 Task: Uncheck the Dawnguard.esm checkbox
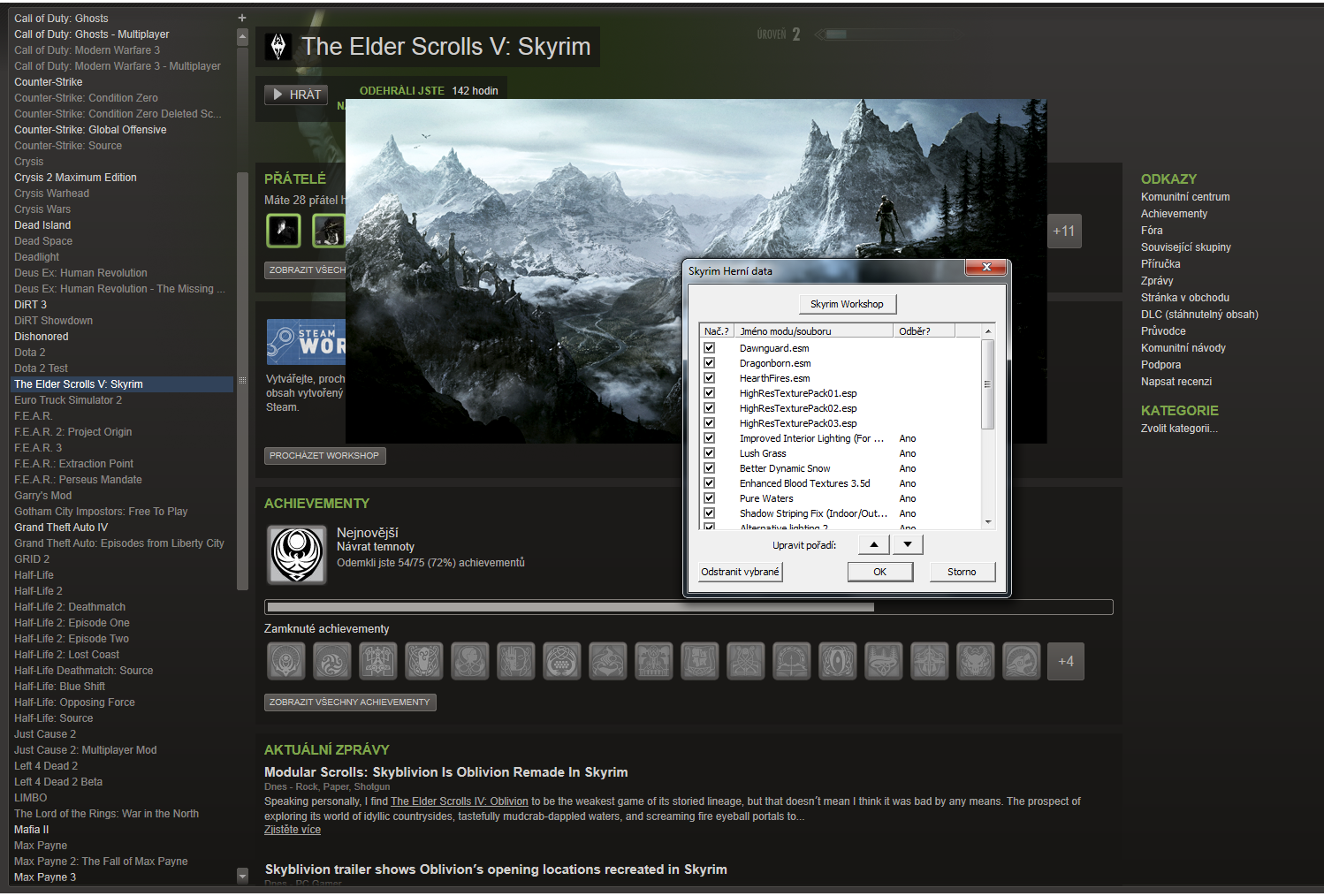pos(709,348)
